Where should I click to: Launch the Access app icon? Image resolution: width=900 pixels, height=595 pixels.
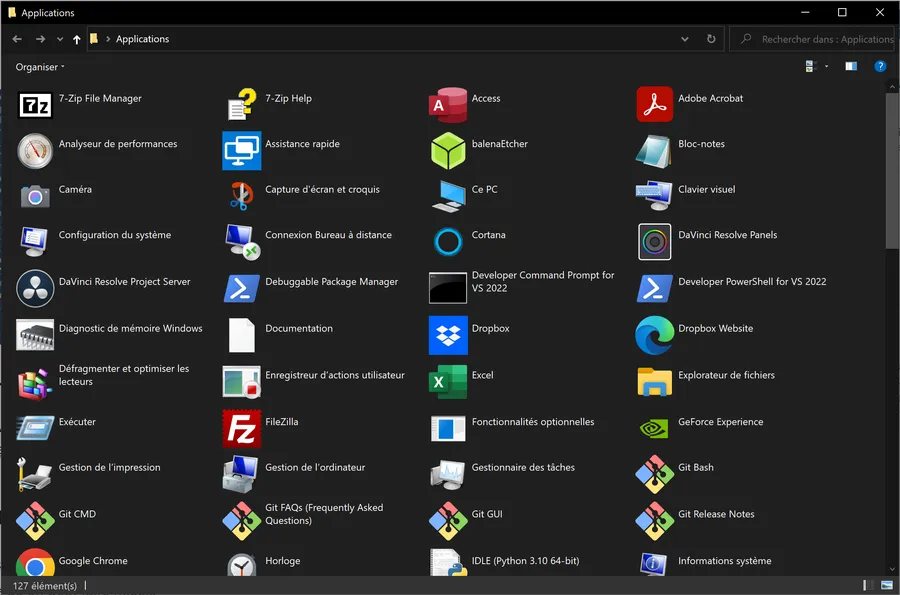(x=448, y=105)
